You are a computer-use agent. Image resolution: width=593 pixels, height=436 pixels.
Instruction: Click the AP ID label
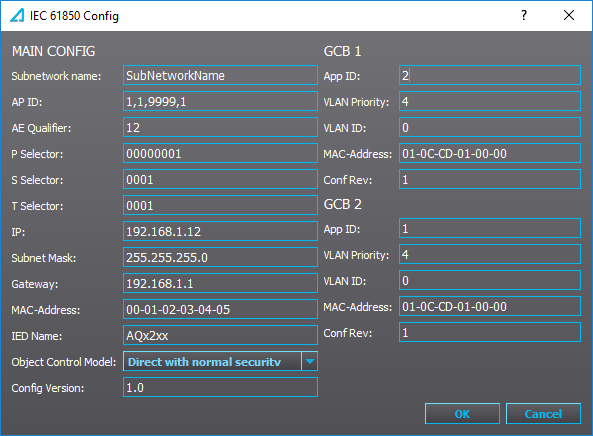click(x=27, y=102)
